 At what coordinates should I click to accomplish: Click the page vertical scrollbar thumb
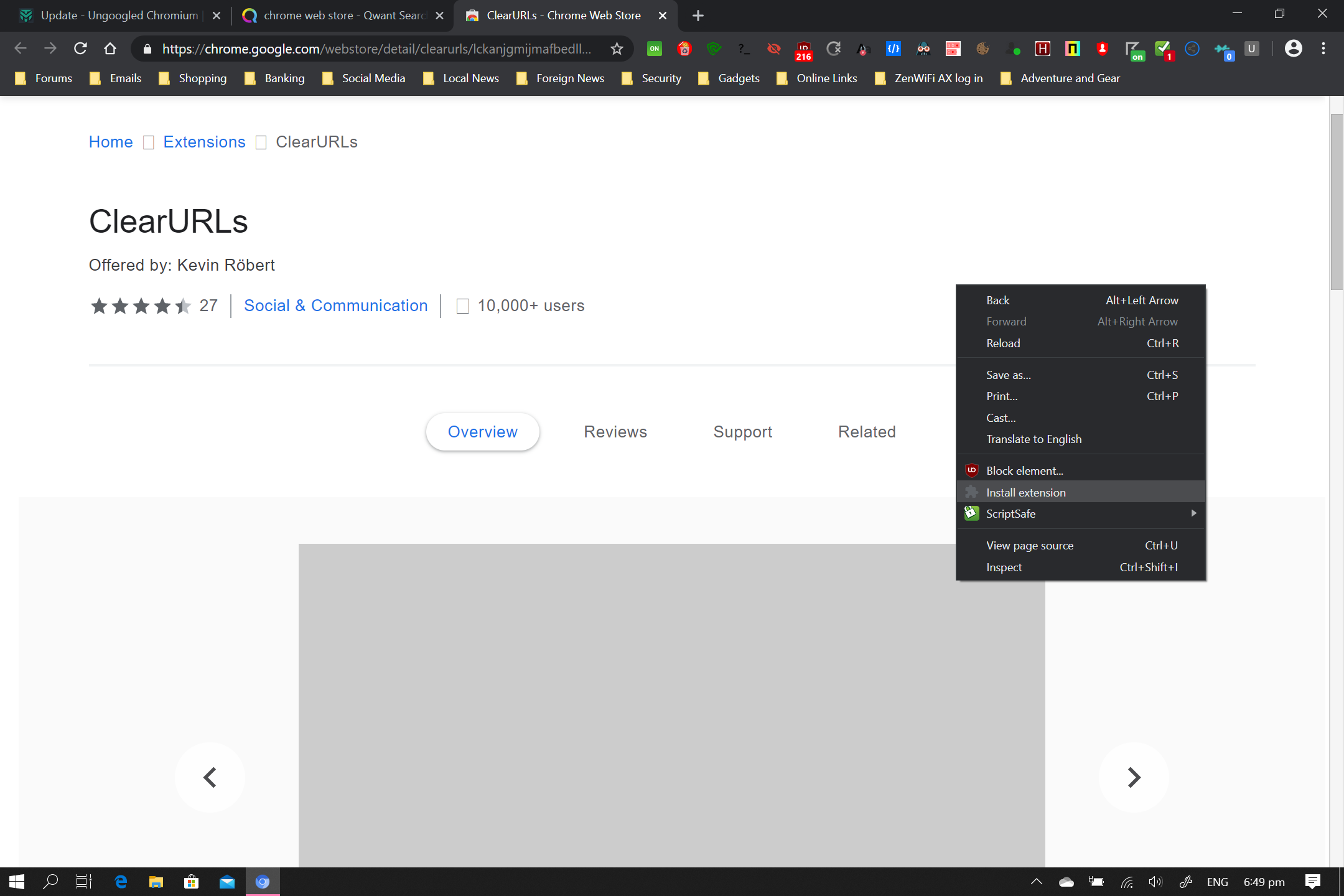[x=1337, y=202]
